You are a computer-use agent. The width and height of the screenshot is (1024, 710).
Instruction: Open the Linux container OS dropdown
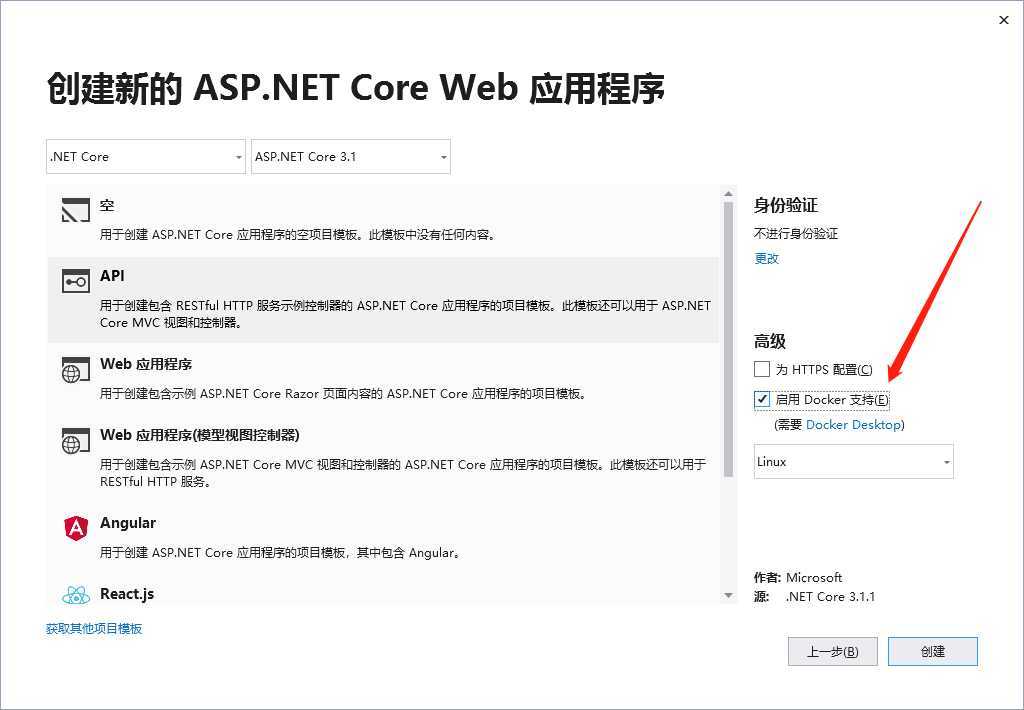coord(854,462)
